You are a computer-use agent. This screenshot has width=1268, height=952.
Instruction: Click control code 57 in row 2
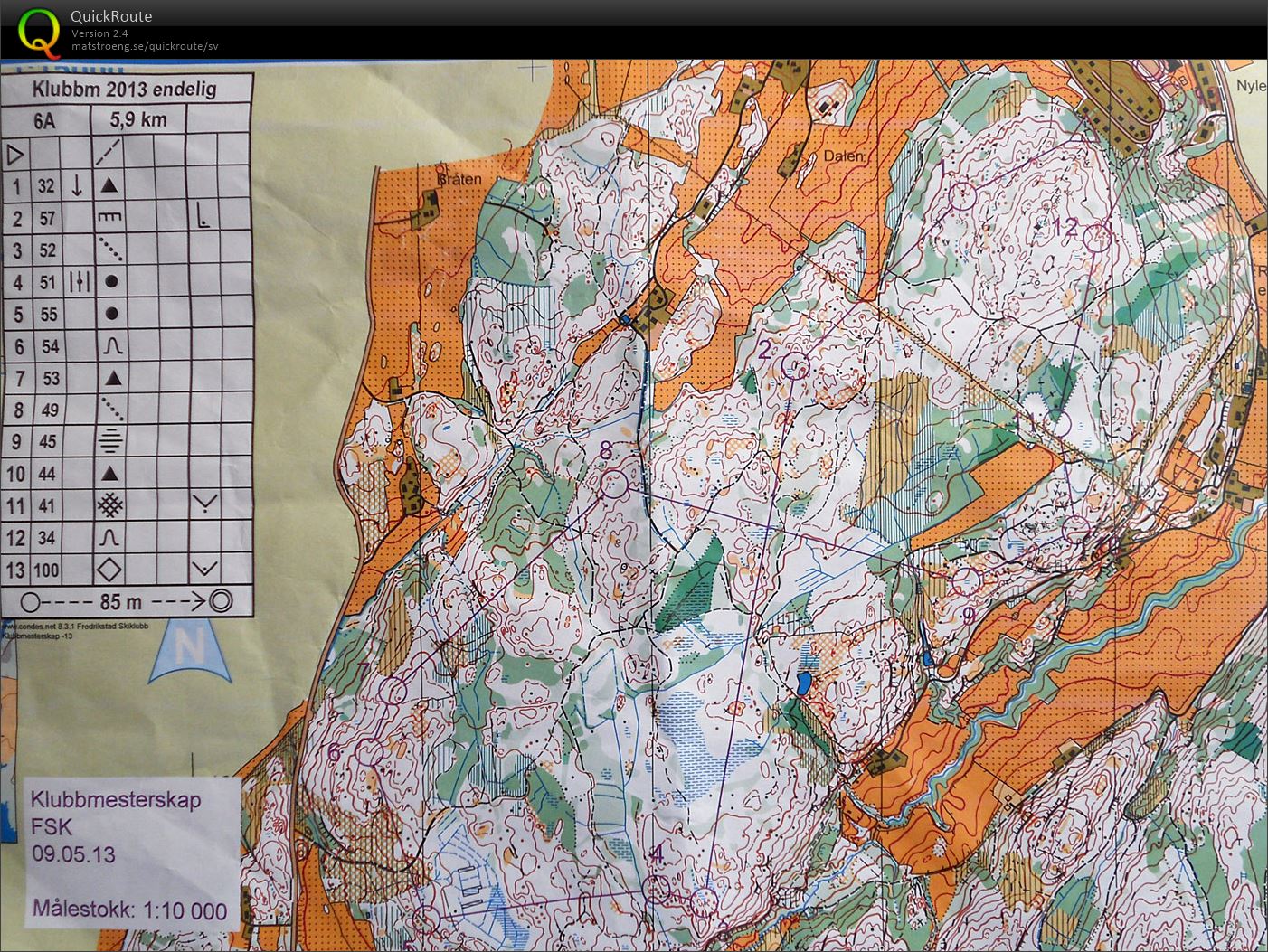point(47,219)
